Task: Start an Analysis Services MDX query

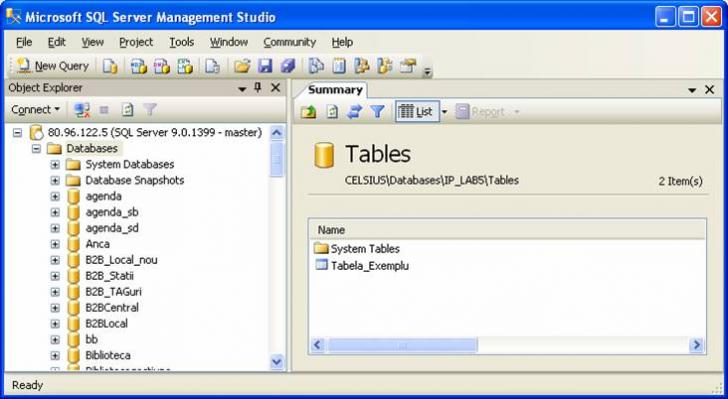Action: (138, 66)
